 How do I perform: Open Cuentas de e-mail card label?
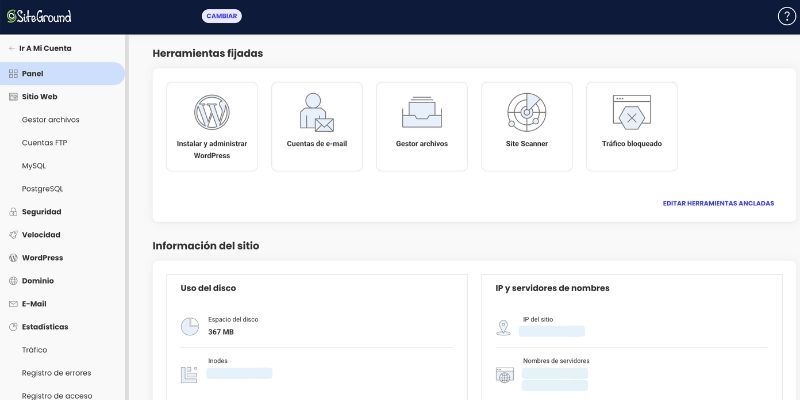pyautogui.click(x=317, y=144)
